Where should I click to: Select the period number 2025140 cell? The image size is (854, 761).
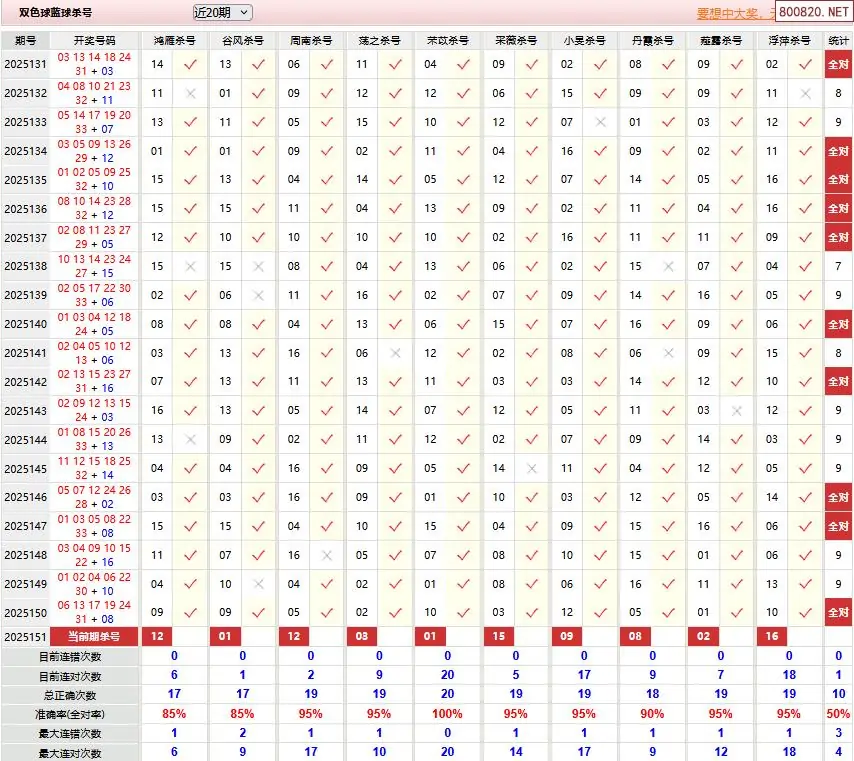tap(26, 324)
